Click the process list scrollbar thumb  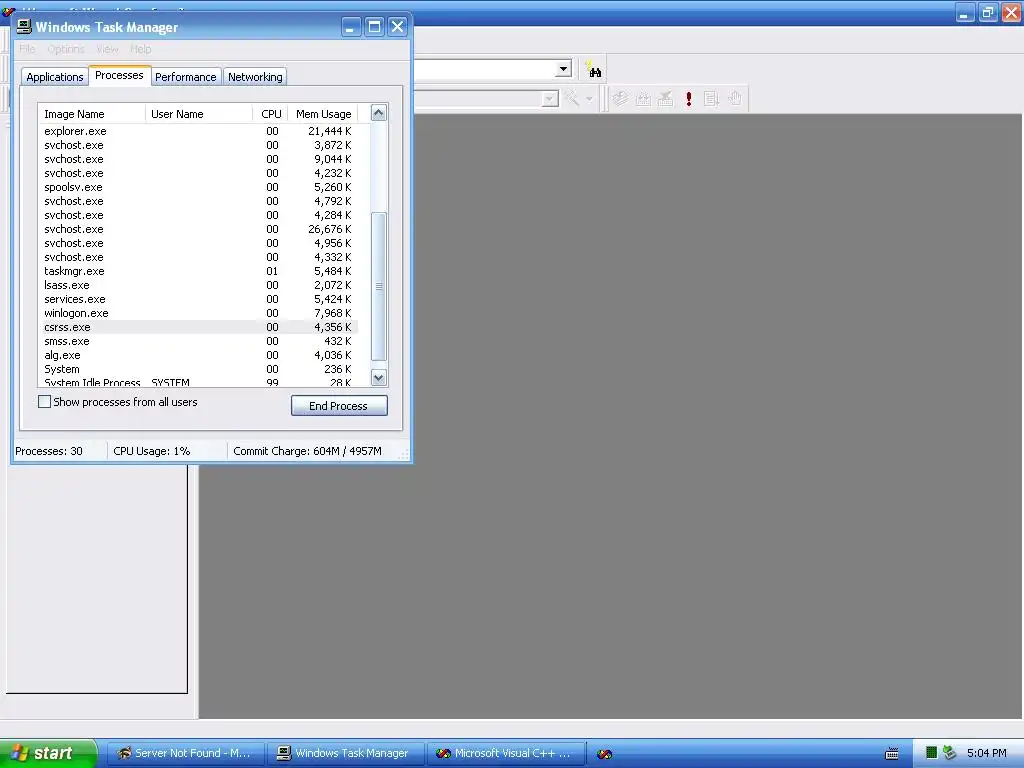379,286
